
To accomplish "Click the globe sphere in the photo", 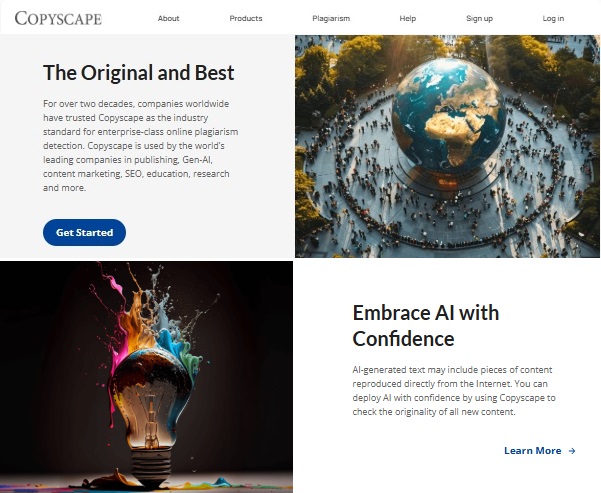I will click(x=449, y=115).
